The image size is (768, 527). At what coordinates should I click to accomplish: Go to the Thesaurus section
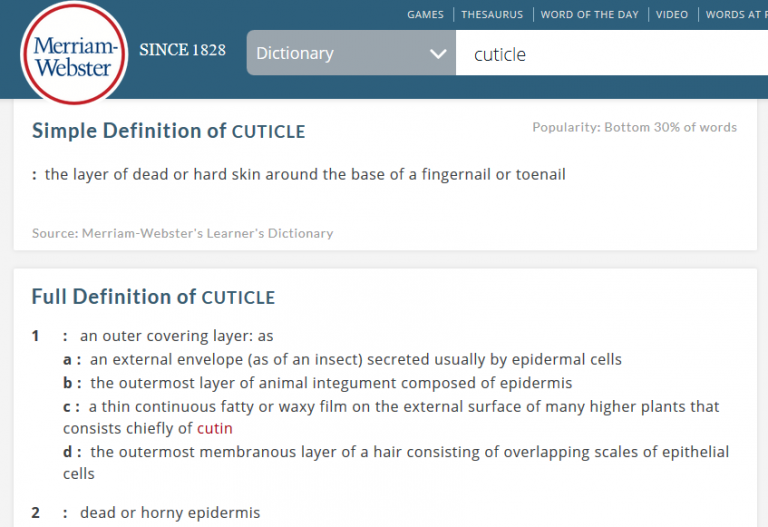click(x=492, y=15)
